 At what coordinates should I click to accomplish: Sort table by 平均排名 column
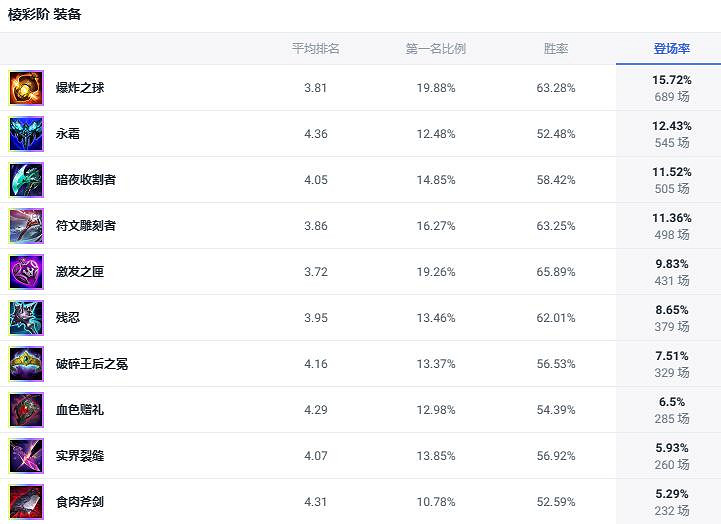tap(316, 48)
